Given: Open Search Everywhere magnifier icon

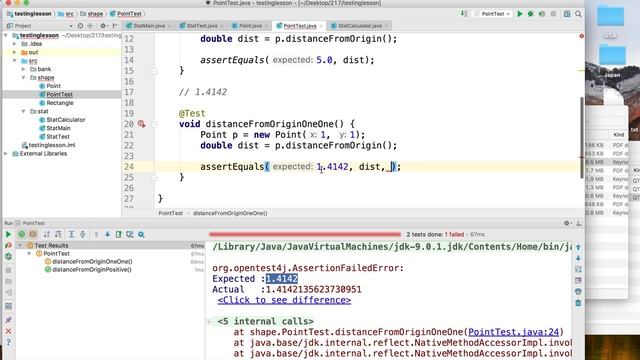Looking at the screenshot, I should tap(578, 14).
